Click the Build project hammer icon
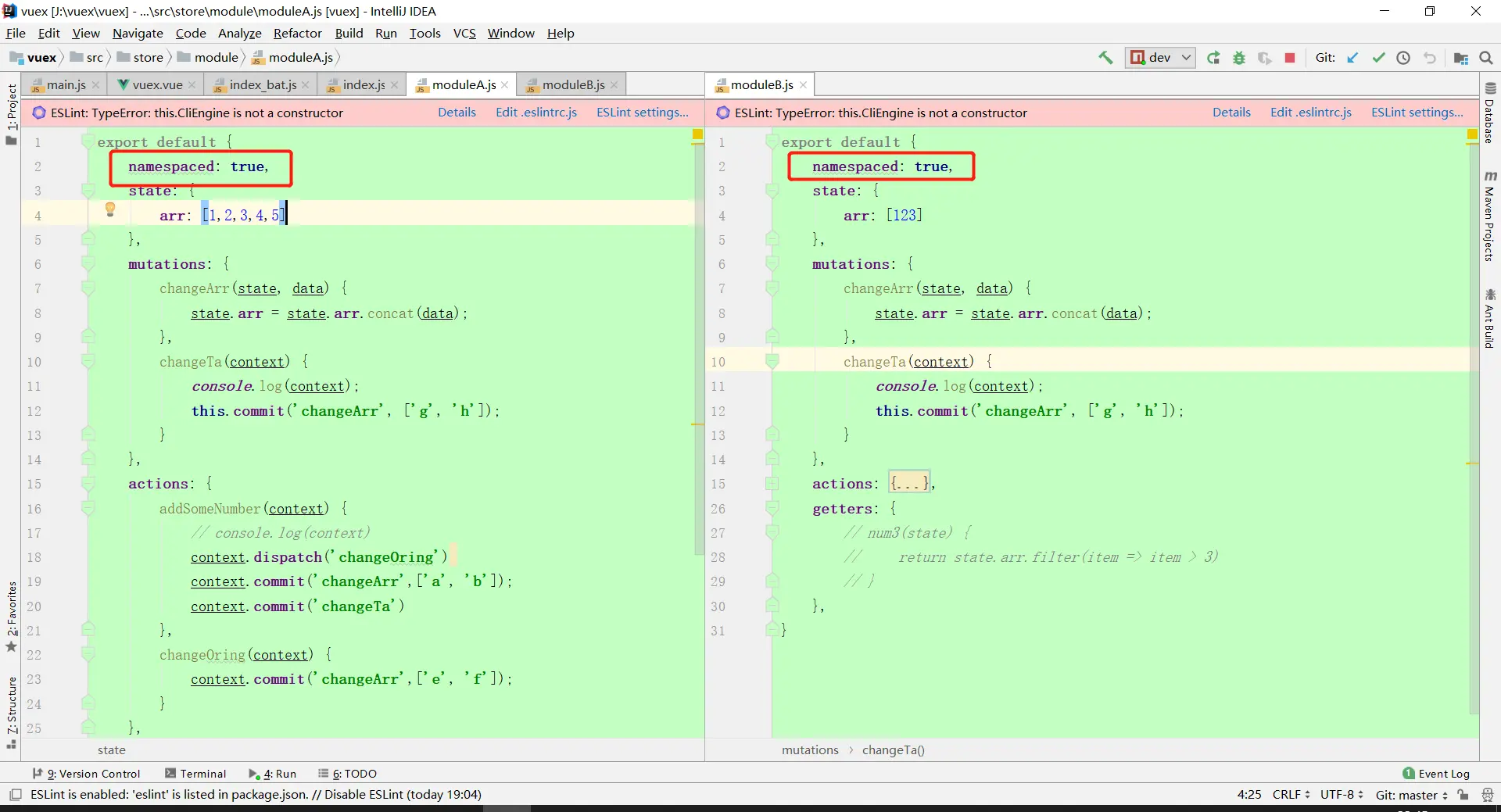This screenshot has width=1501, height=812. [x=1105, y=58]
